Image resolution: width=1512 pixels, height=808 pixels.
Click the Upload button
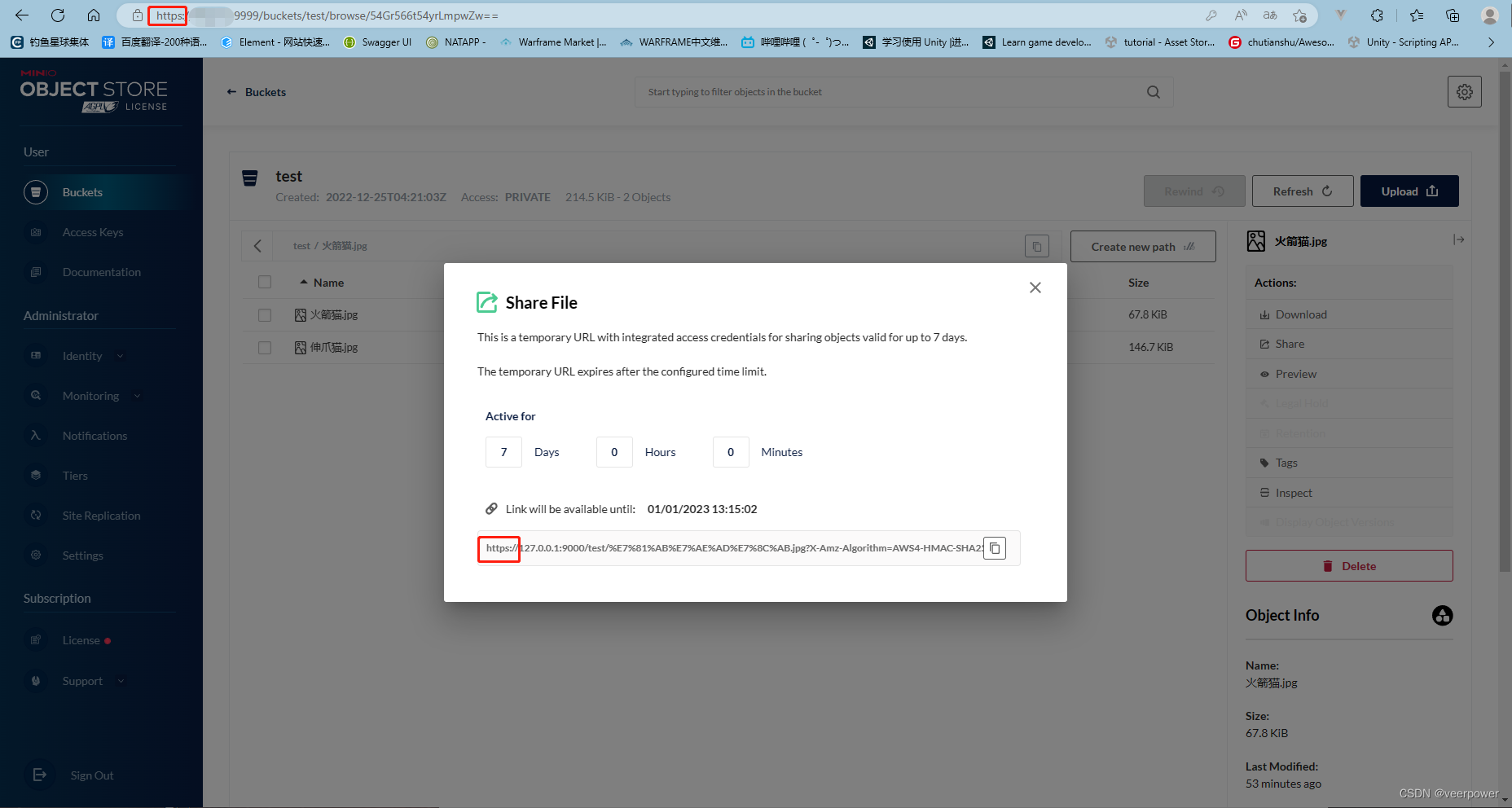1409,191
